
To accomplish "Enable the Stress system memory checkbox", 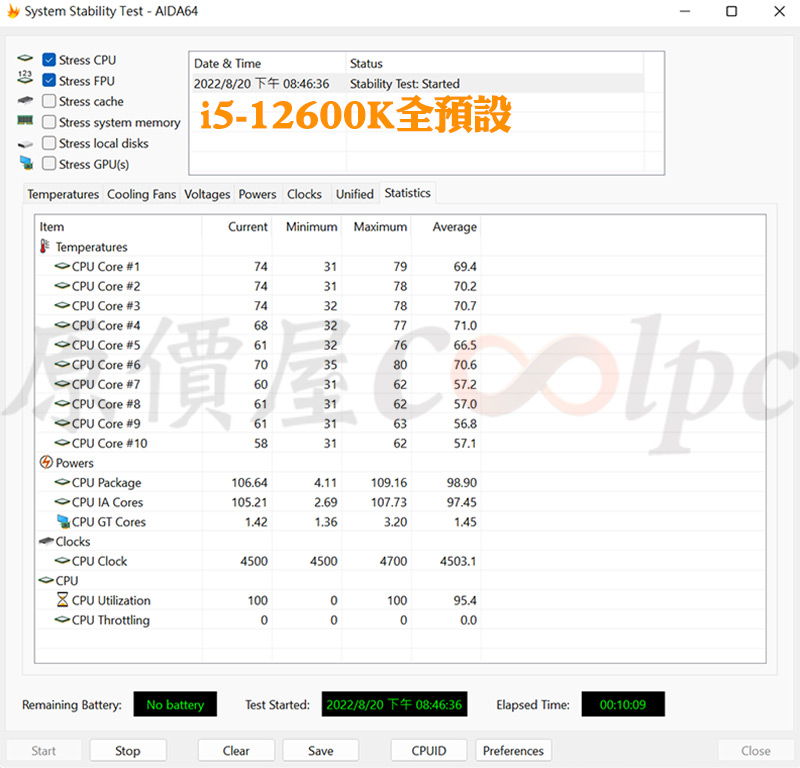I will coord(49,122).
